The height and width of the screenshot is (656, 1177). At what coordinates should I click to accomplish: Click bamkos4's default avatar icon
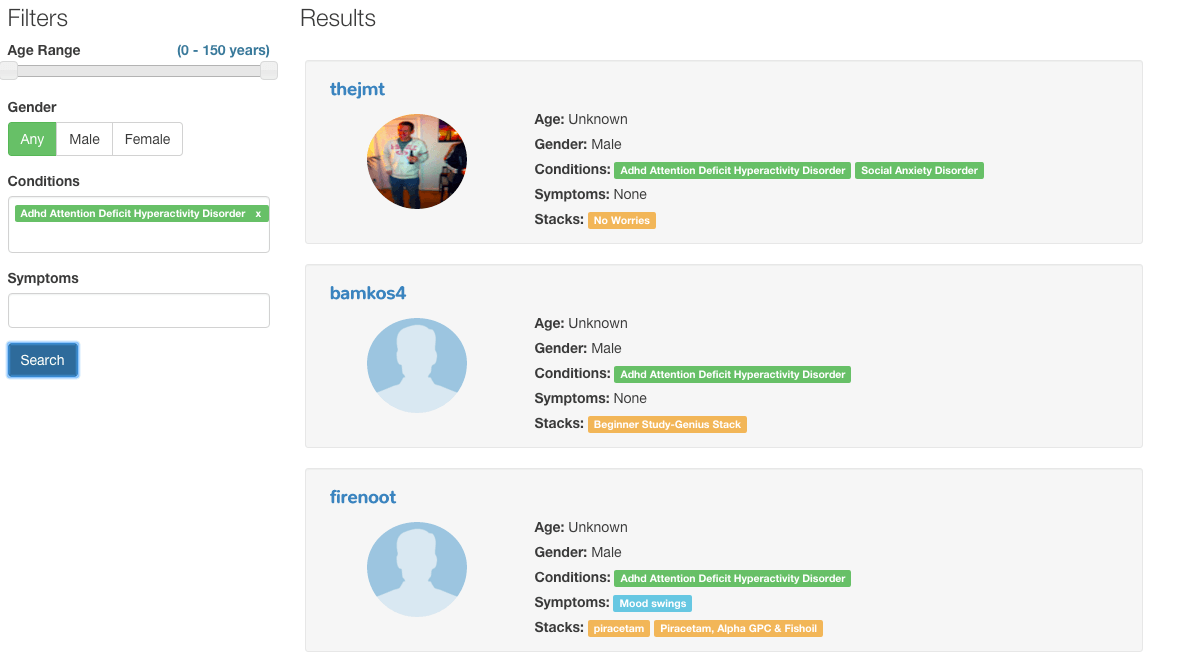pyautogui.click(x=417, y=366)
